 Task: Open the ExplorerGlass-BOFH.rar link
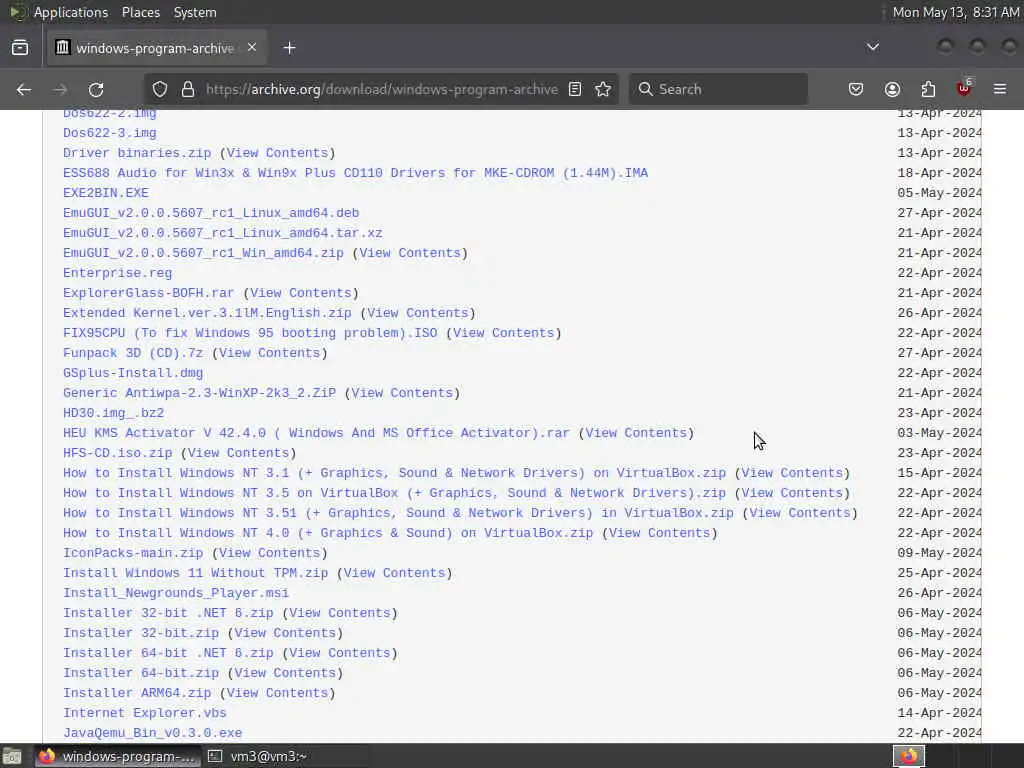[148, 293]
